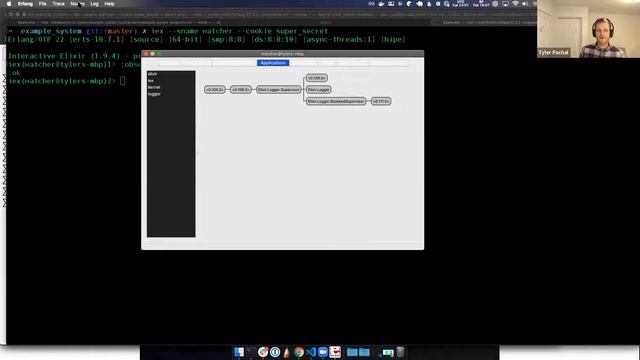This screenshot has height=360, width=640.
Task: Open Zoom from the dock
Action: pos(323,352)
